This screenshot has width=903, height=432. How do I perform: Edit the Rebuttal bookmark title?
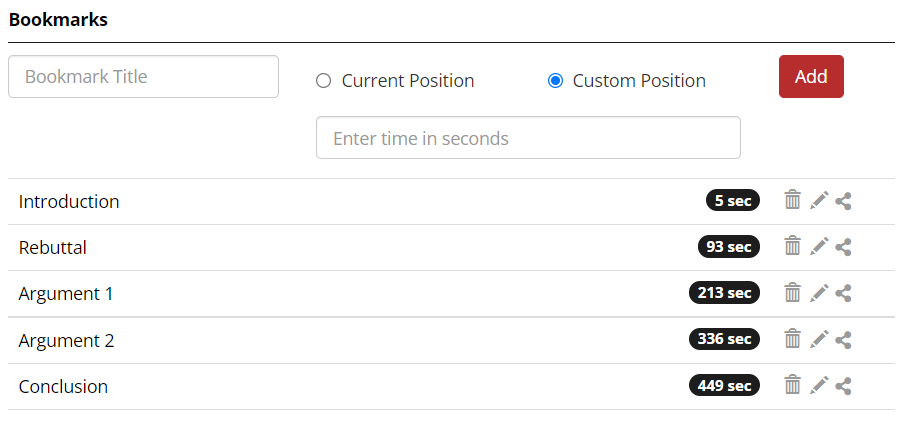(x=819, y=246)
